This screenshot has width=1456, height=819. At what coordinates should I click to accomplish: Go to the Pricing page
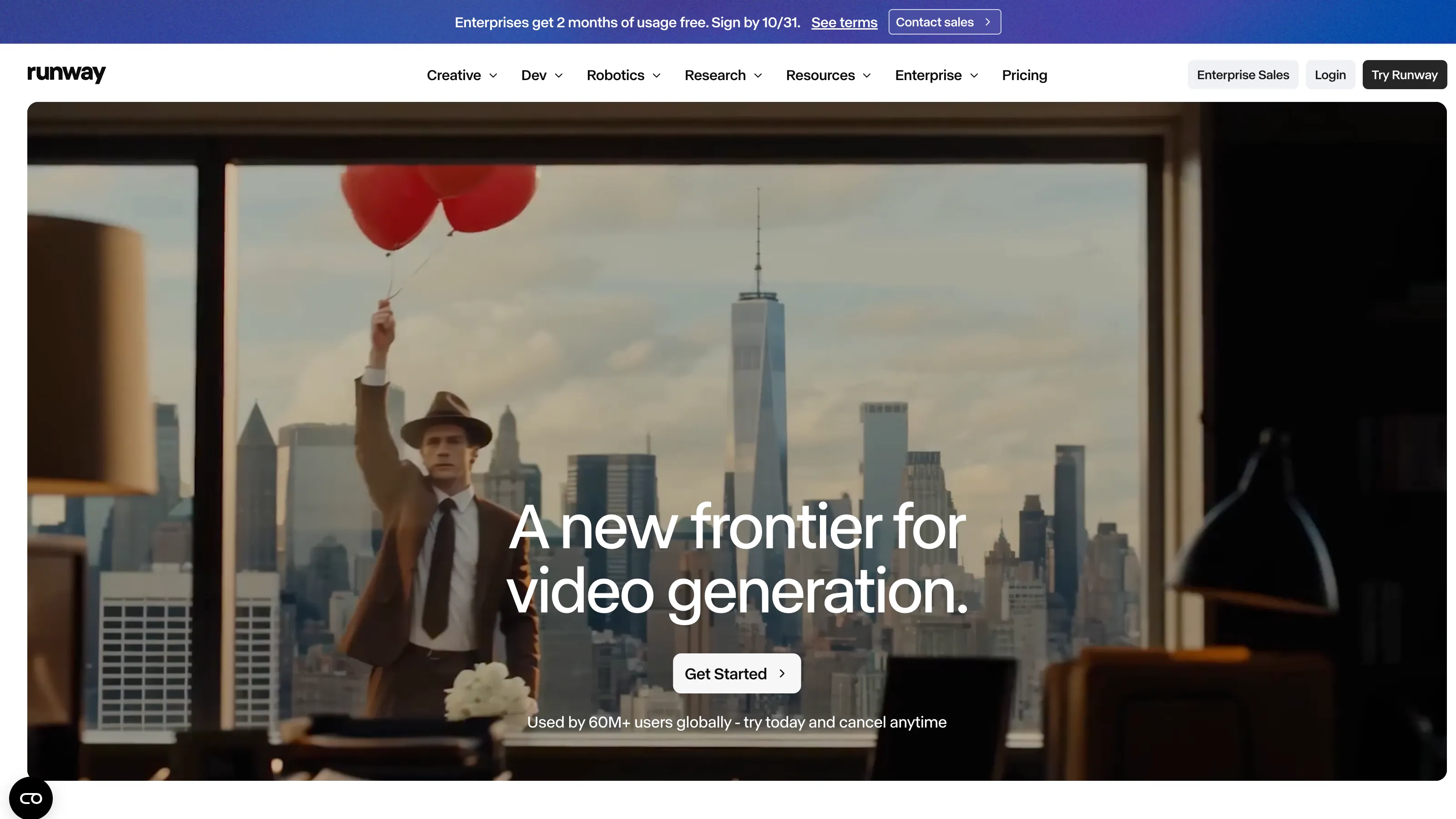(x=1024, y=75)
